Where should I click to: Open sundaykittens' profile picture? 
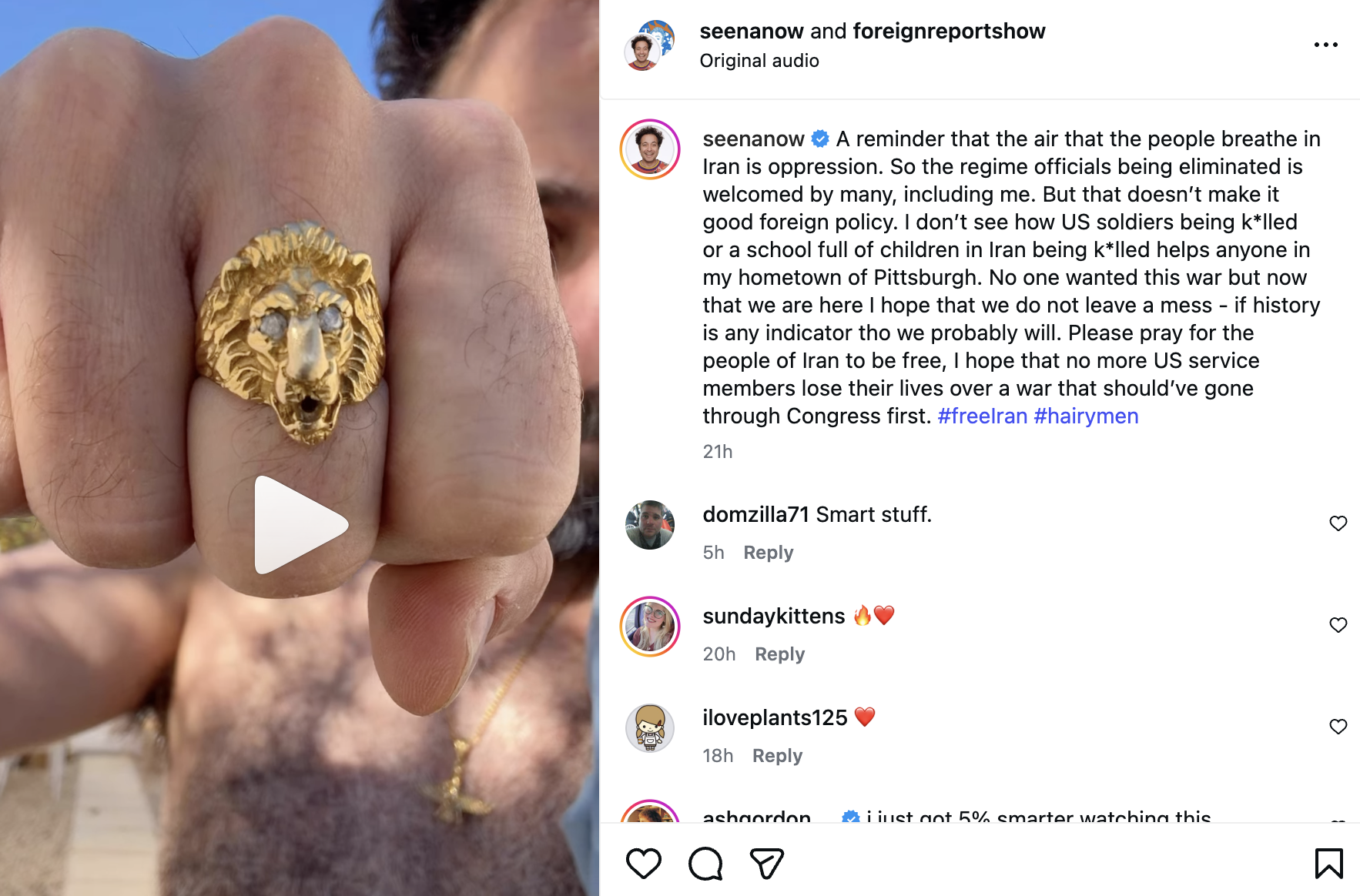click(x=650, y=627)
